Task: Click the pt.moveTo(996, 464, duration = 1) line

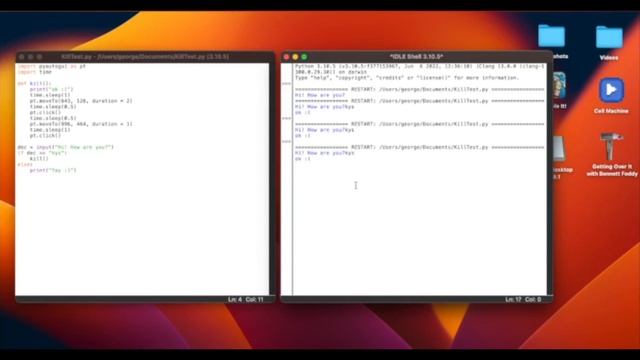Action: pyautogui.click(x=81, y=124)
